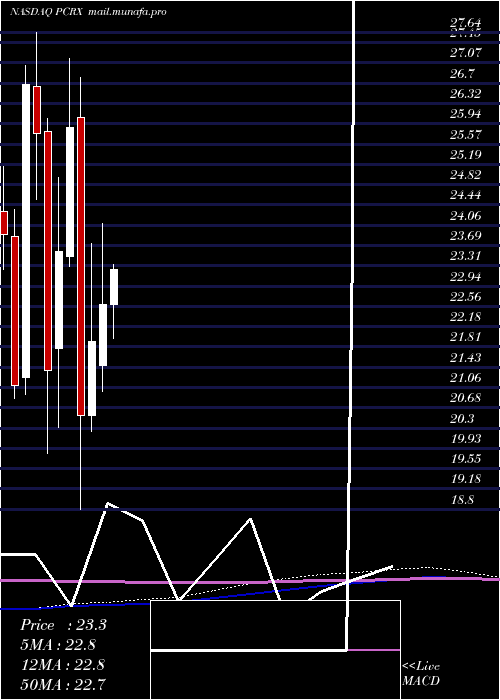Image resolution: width=500 pixels, height=700 pixels.
Task: Click the Price : 23.3 readout
Action: point(63,625)
